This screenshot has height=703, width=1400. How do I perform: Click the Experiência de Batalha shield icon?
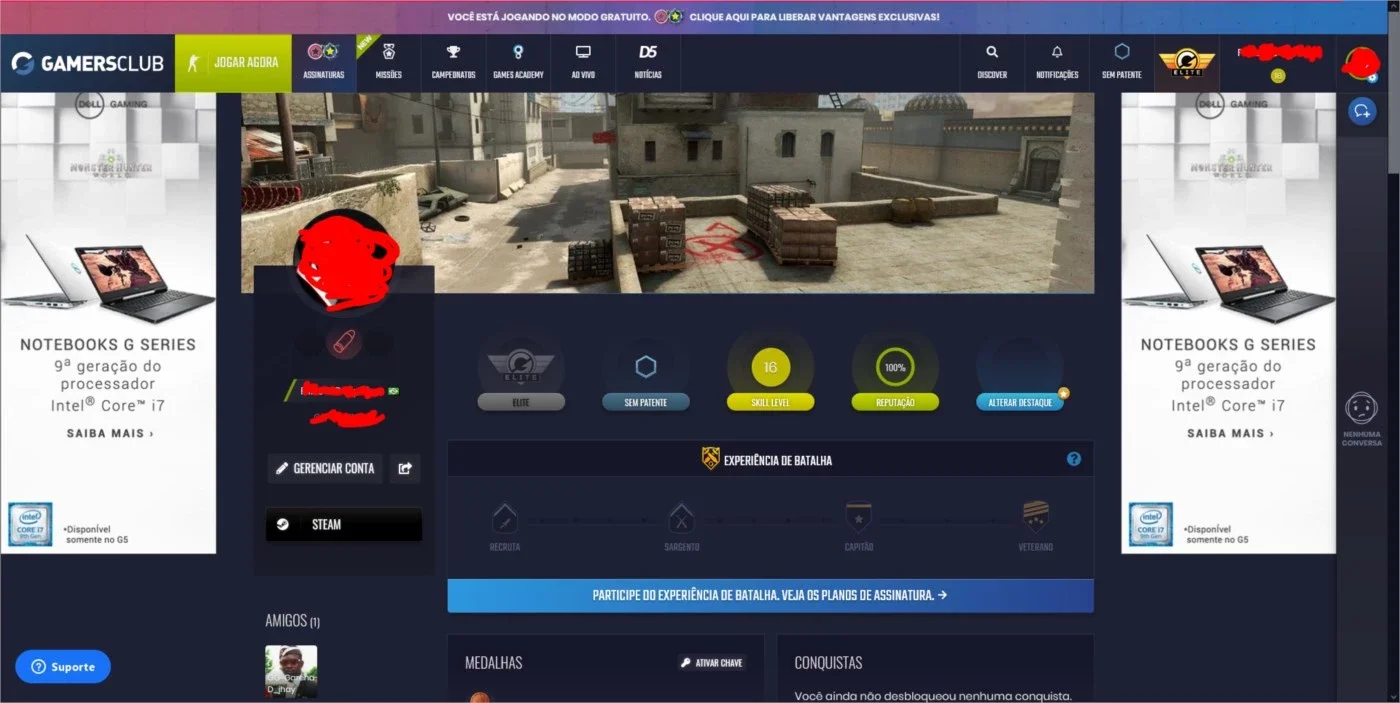pos(711,459)
